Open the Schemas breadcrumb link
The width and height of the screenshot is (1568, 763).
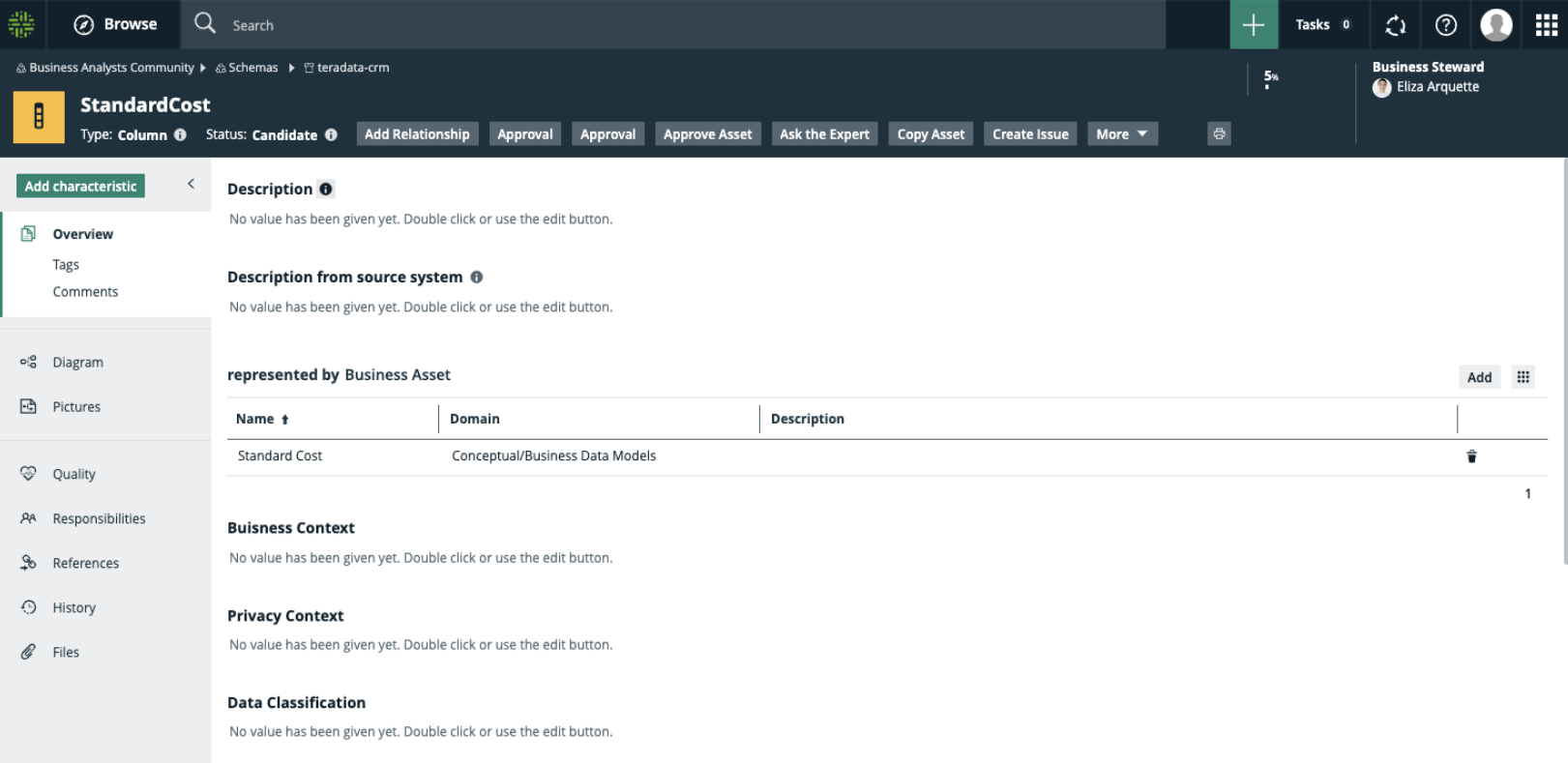click(252, 68)
